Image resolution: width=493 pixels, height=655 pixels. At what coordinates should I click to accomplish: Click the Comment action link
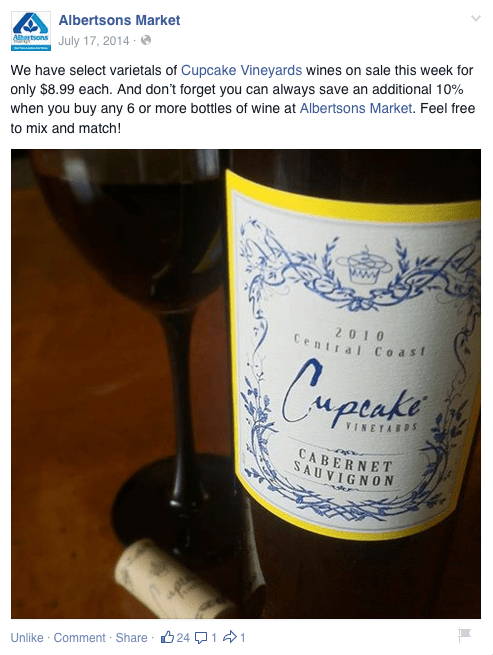[79, 638]
